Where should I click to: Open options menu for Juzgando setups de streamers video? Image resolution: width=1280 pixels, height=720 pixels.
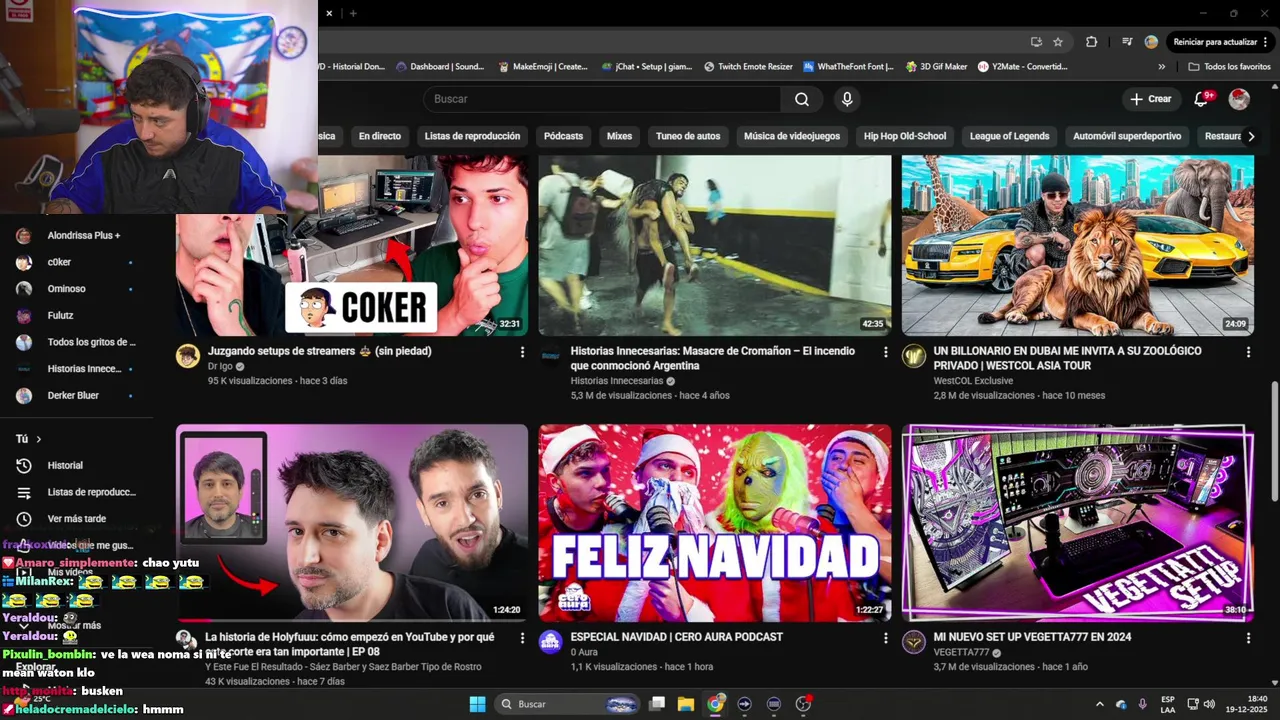[522, 352]
